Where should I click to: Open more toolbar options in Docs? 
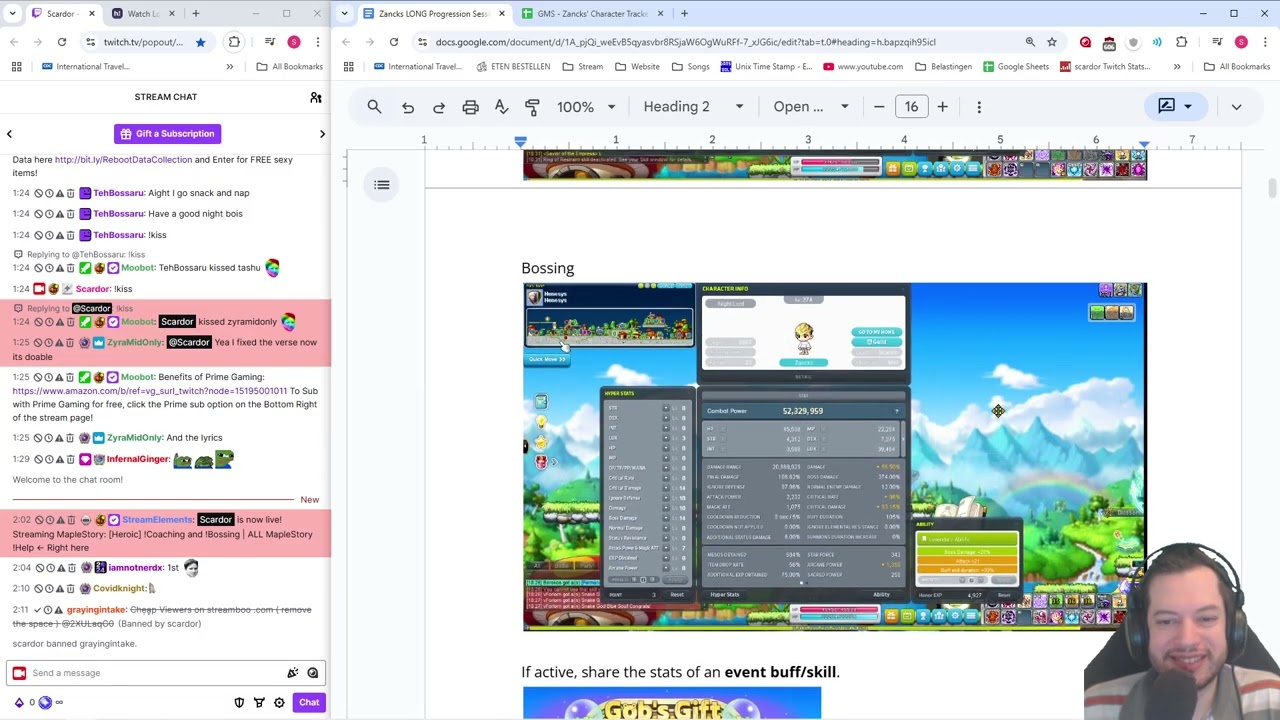[x=979, y=107]
